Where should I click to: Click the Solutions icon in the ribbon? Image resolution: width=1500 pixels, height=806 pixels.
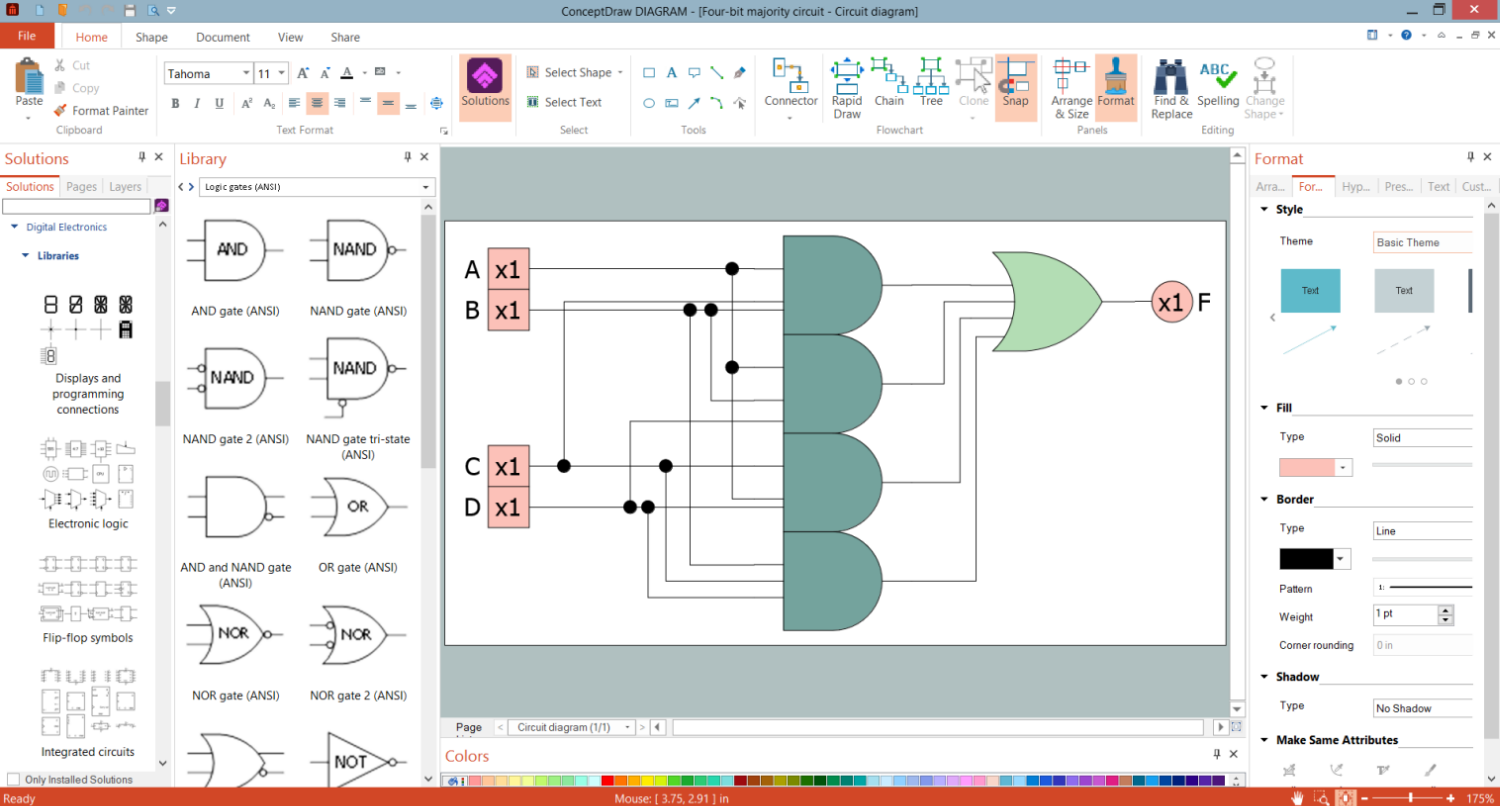pos(485,83)
